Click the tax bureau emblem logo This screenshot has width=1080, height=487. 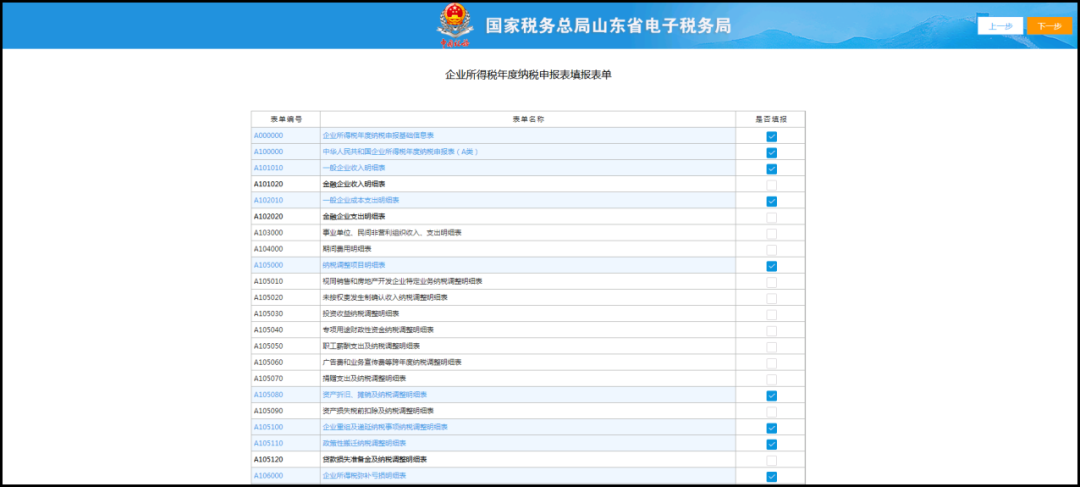pos(455,26)
